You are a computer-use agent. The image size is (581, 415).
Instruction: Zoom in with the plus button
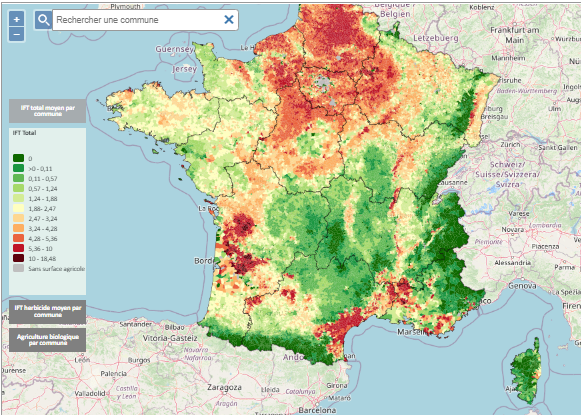point(17,19)
